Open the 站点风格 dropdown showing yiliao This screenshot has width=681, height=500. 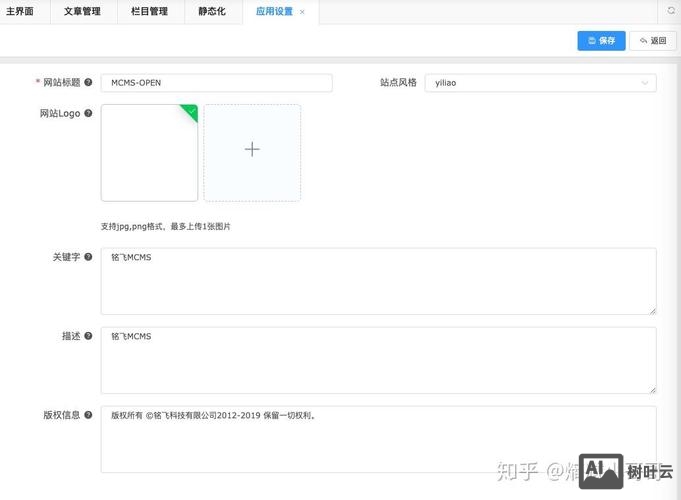pos(540,83)
